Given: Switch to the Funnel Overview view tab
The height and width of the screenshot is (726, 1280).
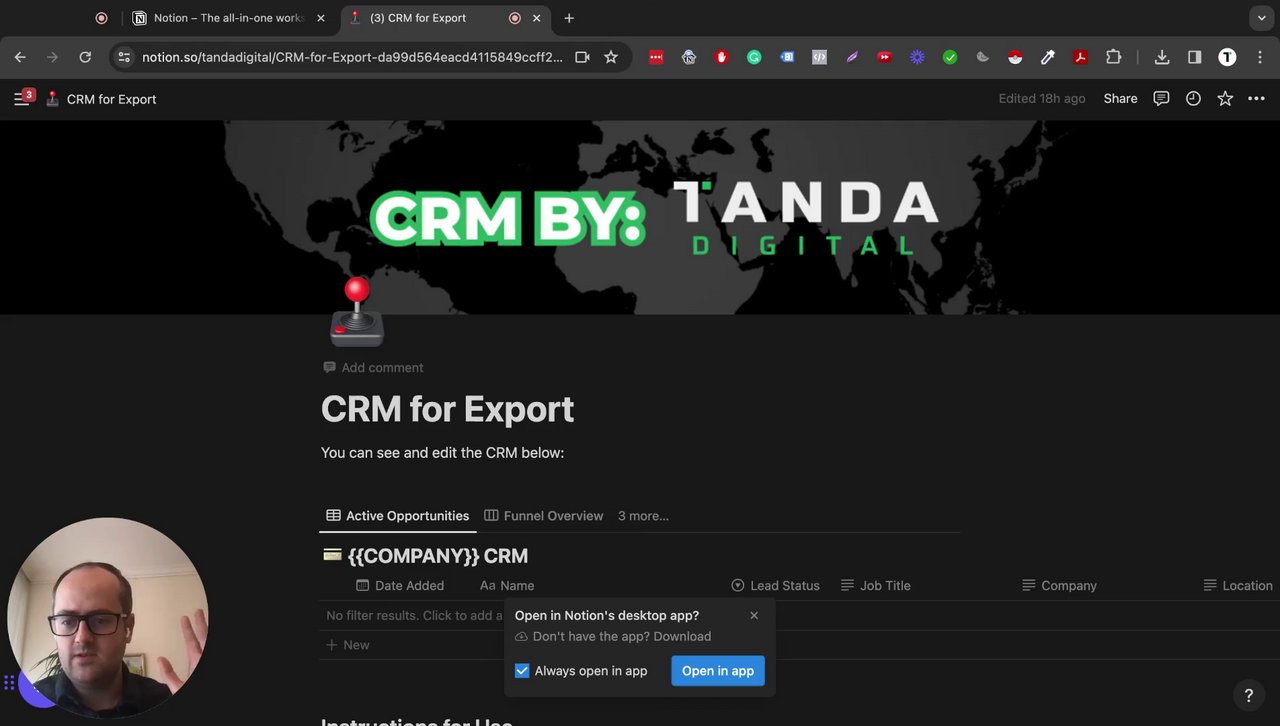Looking at the screenshot, I should (x=543, y=516).
